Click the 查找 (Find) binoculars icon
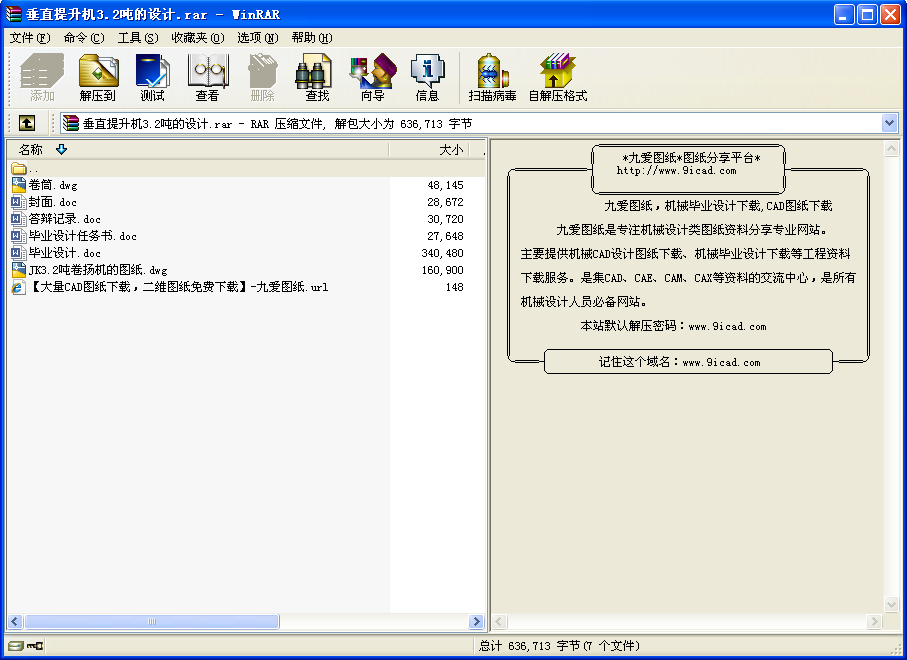 [x=316, y=77]
